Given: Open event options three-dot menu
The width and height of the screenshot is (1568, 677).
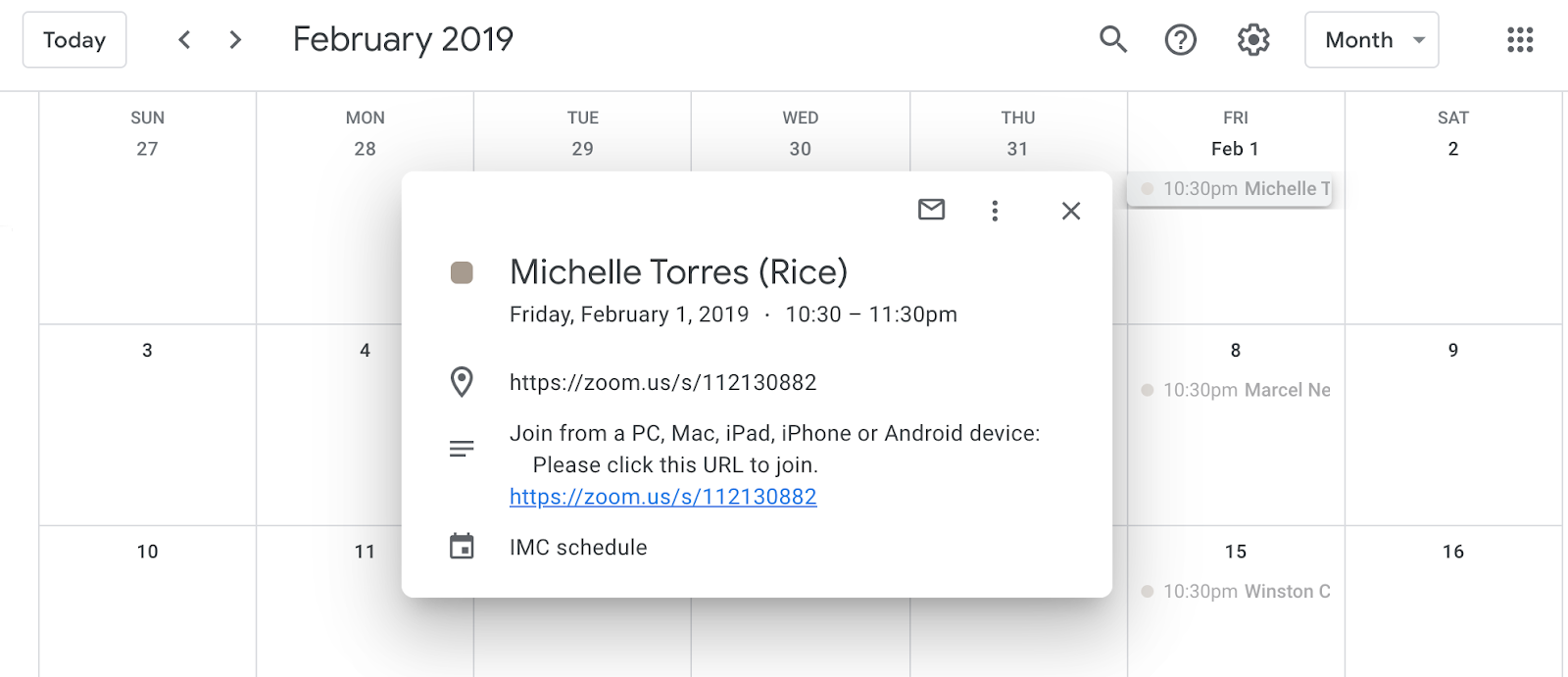Looking at the screenshot, I should click(x=995, y=211).
